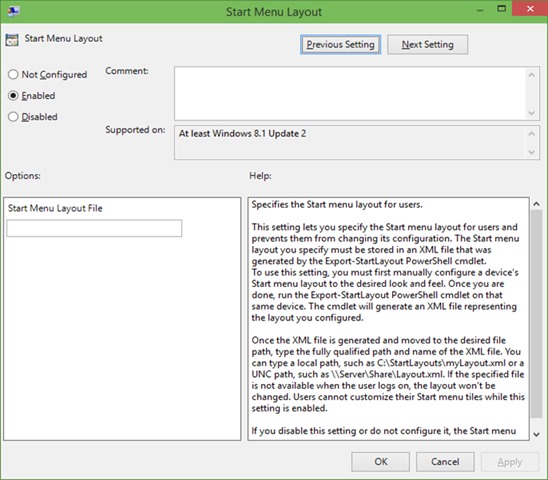Screen dimensions: 548x480
Task: Select the Not Configured radio button
Action: point(13,74)
